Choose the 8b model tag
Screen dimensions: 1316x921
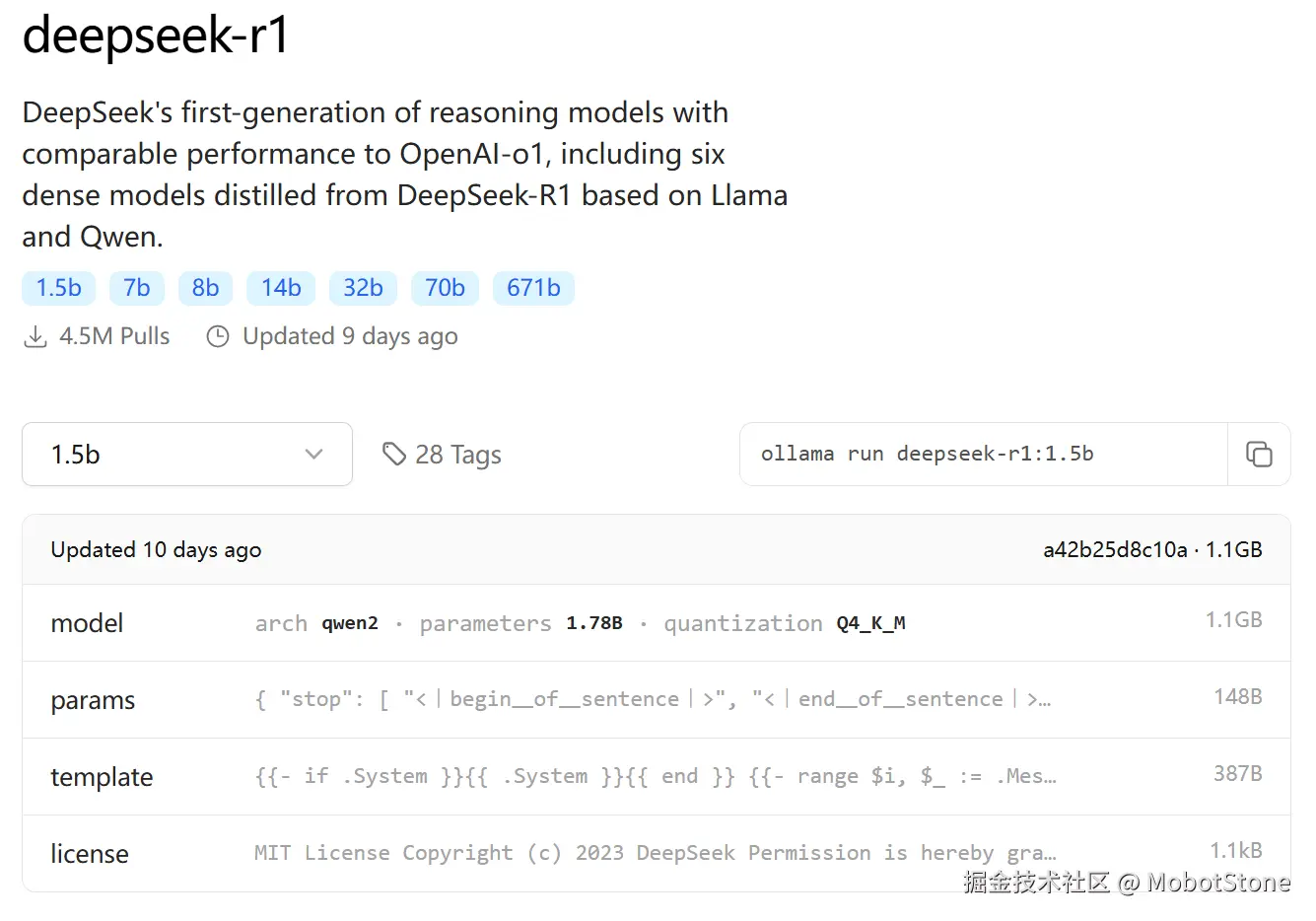tap(206, 288)
